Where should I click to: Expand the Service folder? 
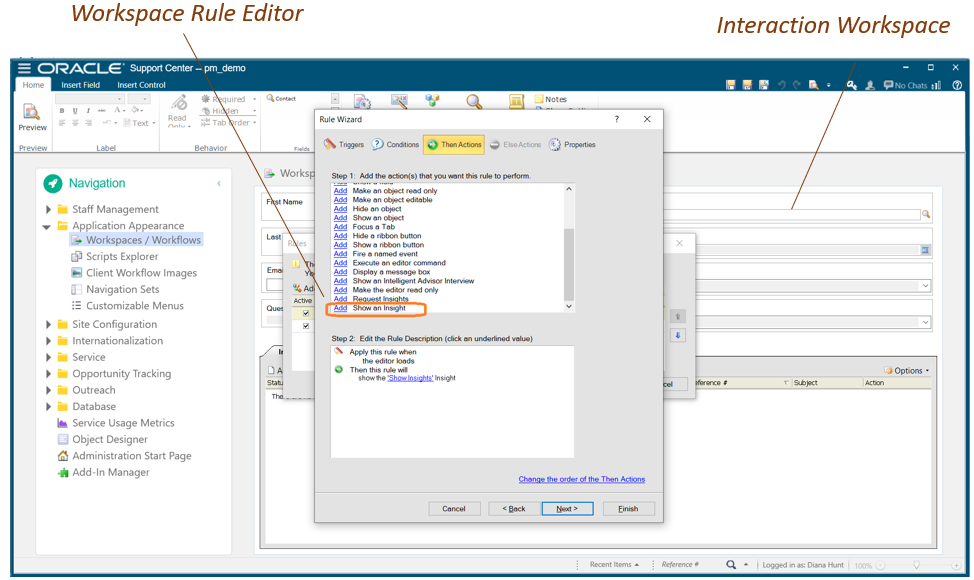[x=48, y=357]
